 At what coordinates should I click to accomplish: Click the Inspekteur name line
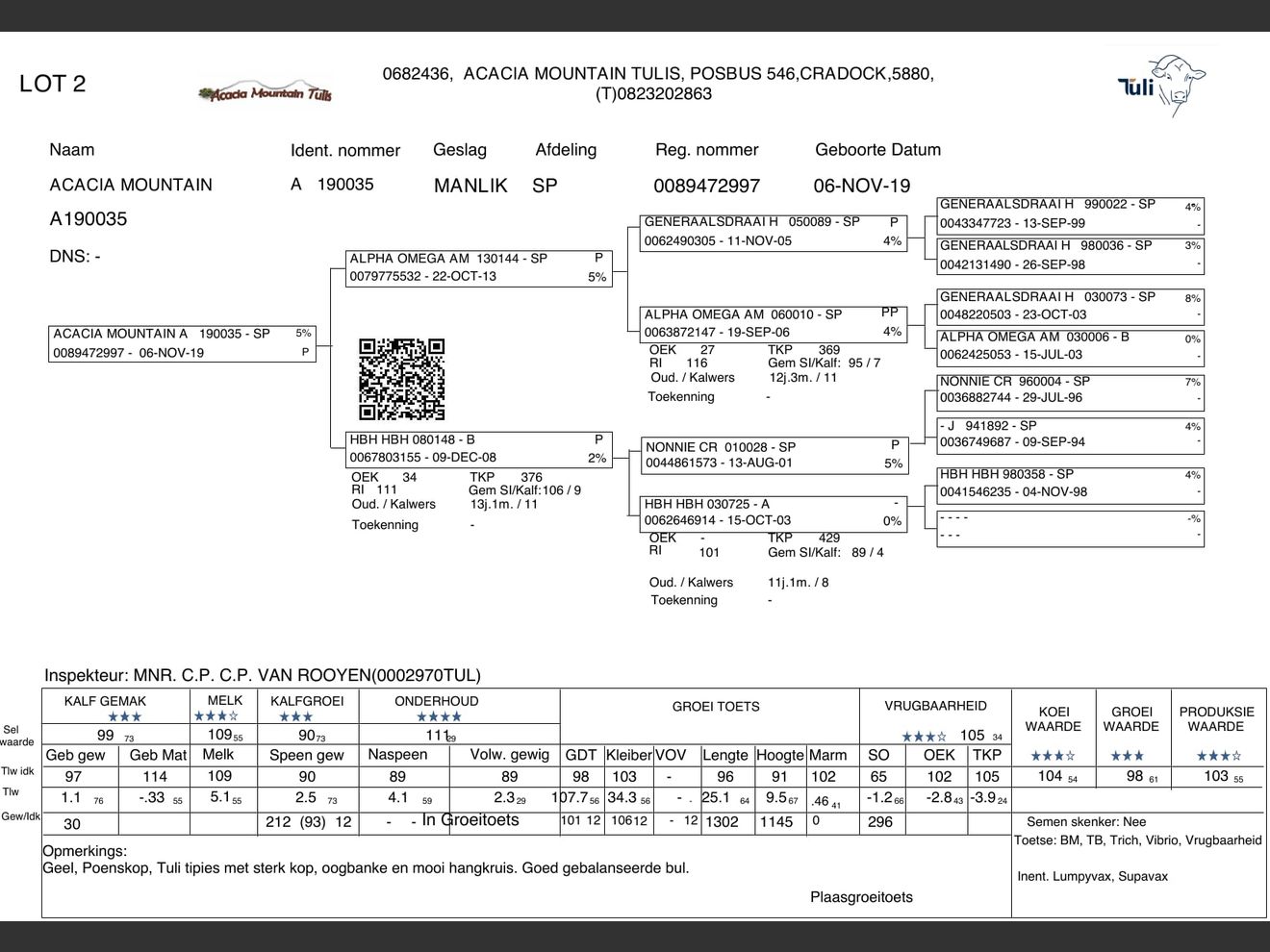coord(262,676)
